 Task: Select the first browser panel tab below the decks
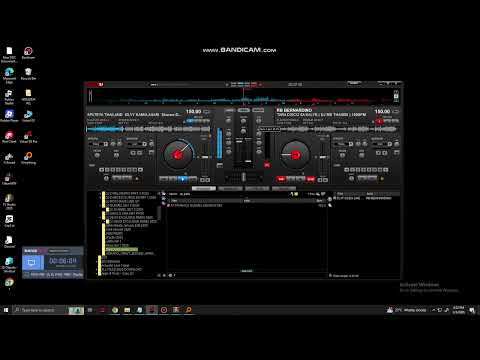(204, 189)
